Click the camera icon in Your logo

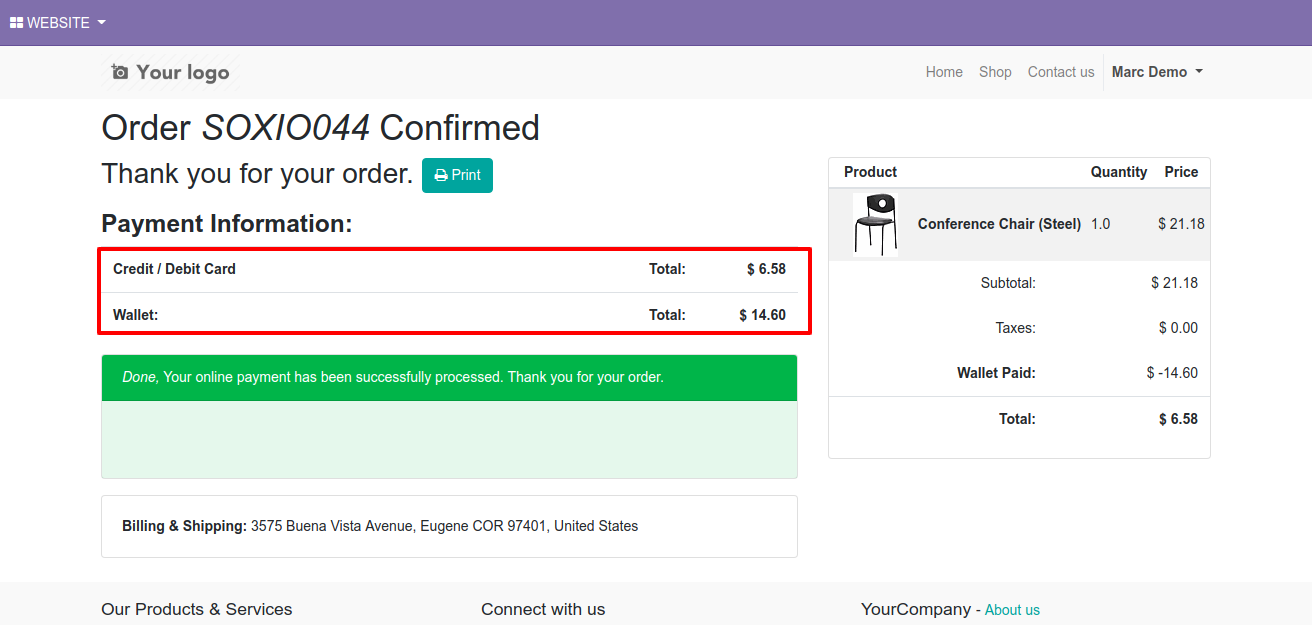coord(120,72)
